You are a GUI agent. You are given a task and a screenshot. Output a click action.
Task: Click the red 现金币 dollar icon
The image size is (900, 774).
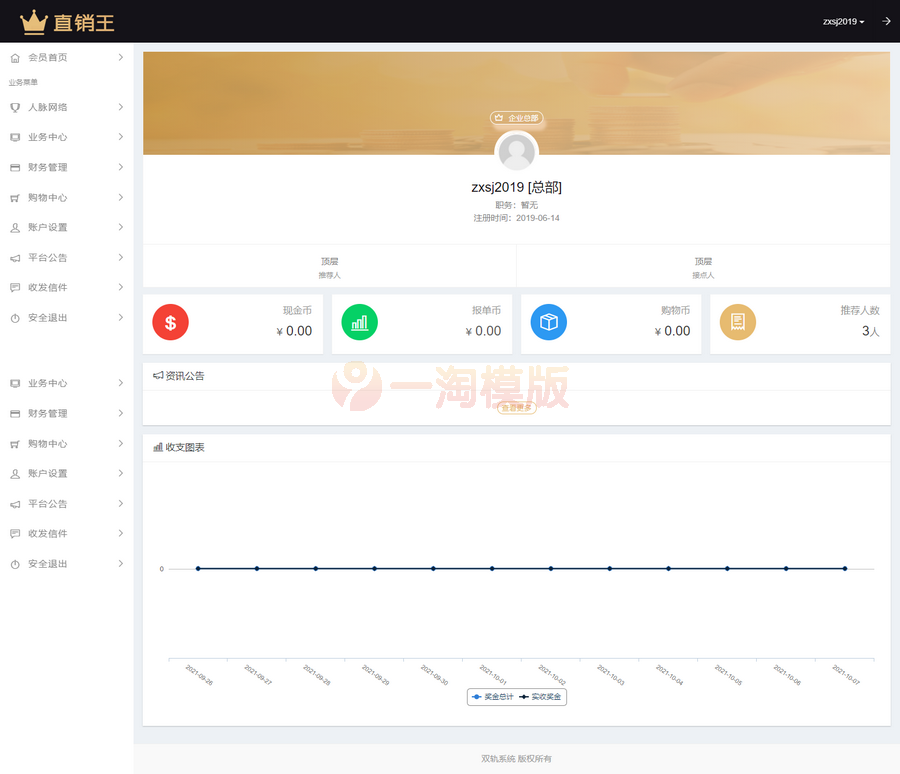coord(170,323)
